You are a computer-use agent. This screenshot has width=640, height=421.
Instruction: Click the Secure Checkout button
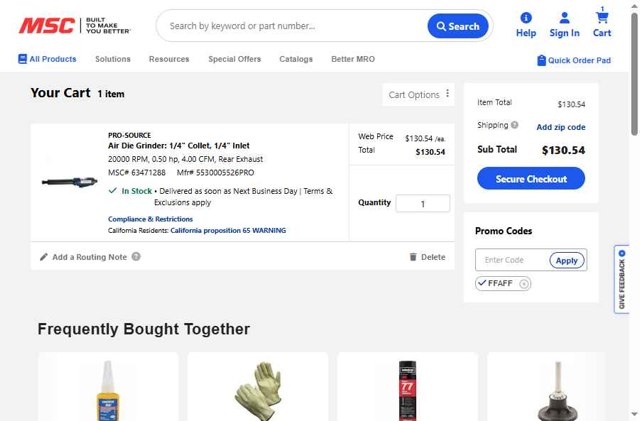click(531, 179)
